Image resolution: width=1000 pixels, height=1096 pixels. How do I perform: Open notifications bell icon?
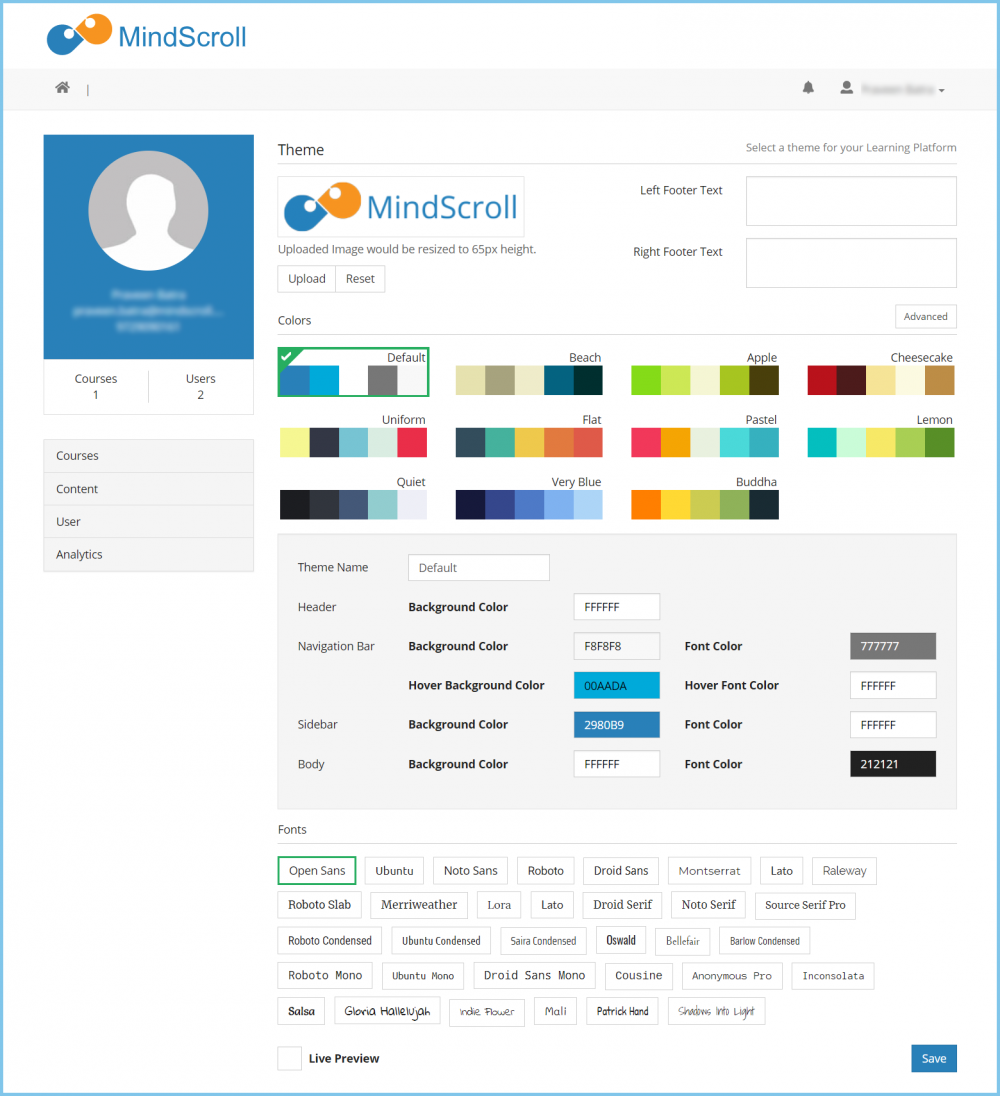tap(808, 88)
